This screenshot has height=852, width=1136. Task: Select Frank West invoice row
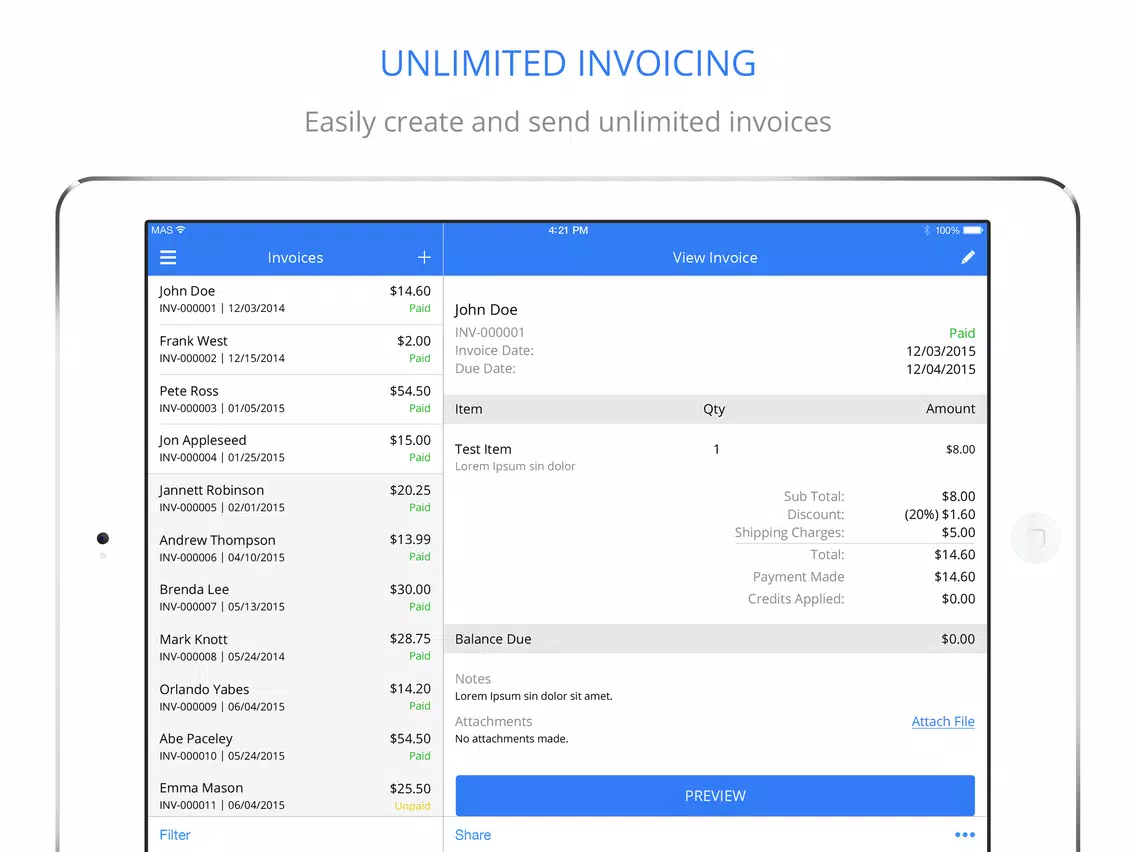[295, 349]
